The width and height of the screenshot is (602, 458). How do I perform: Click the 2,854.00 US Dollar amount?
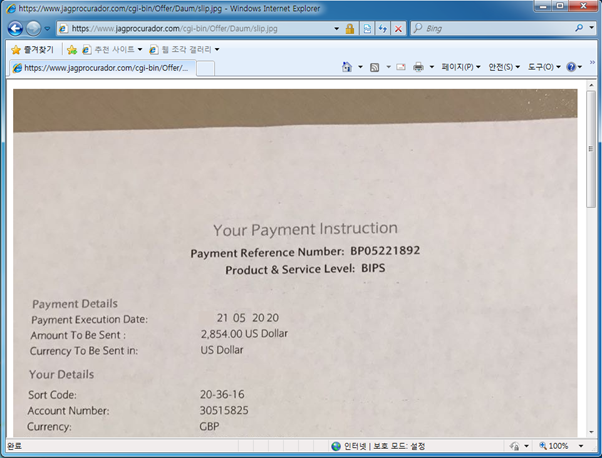(x=244, y=334)
